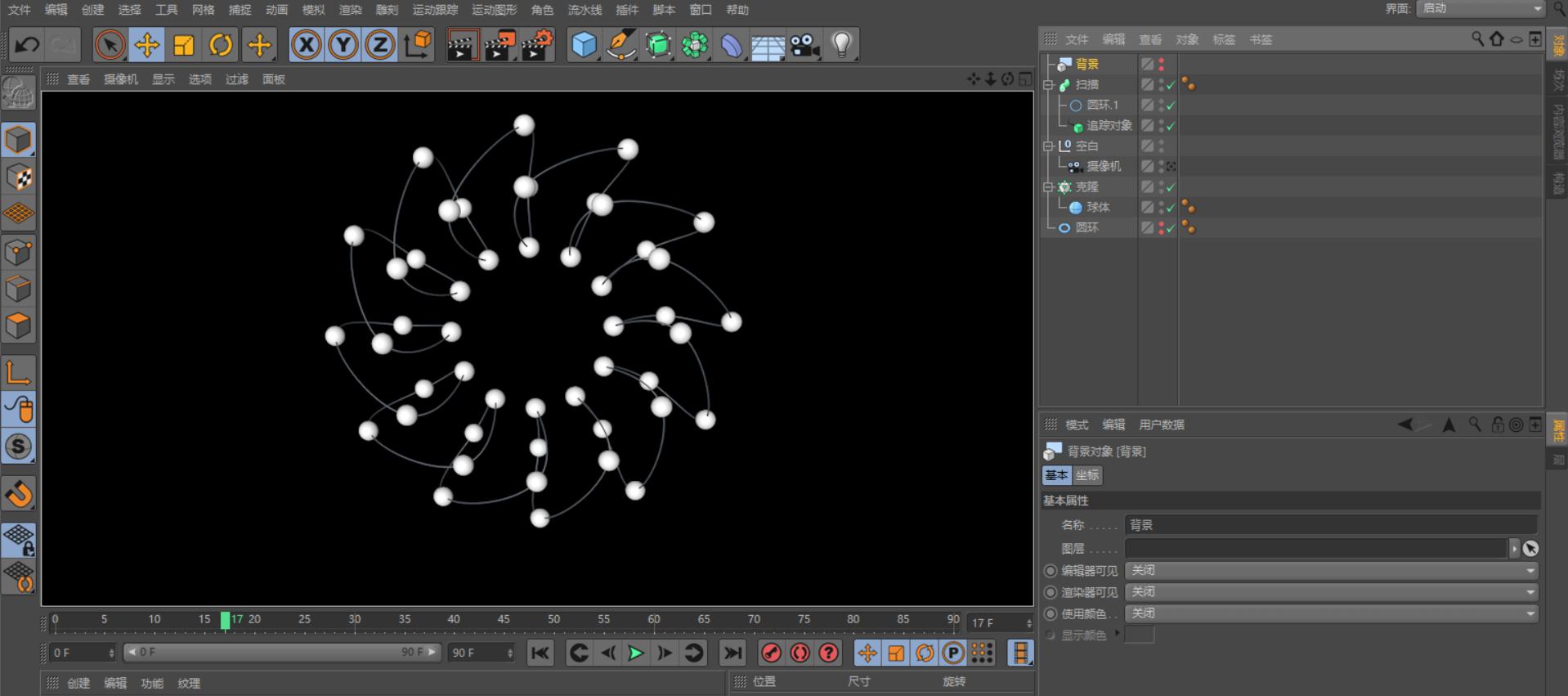Open the 运动图形 menu
The height and width of the screenshot is (696, 1568).
[x=495, y=10]
